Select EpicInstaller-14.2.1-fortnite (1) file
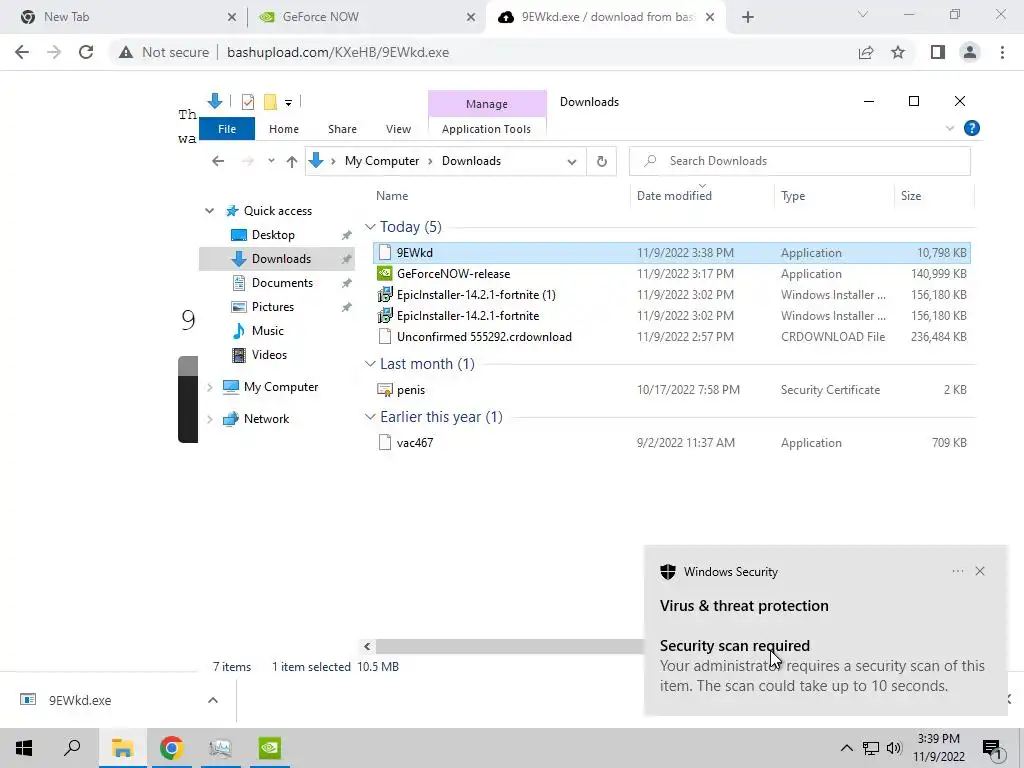Viewport: 1024px width, 768px height. tap(671, 295)
